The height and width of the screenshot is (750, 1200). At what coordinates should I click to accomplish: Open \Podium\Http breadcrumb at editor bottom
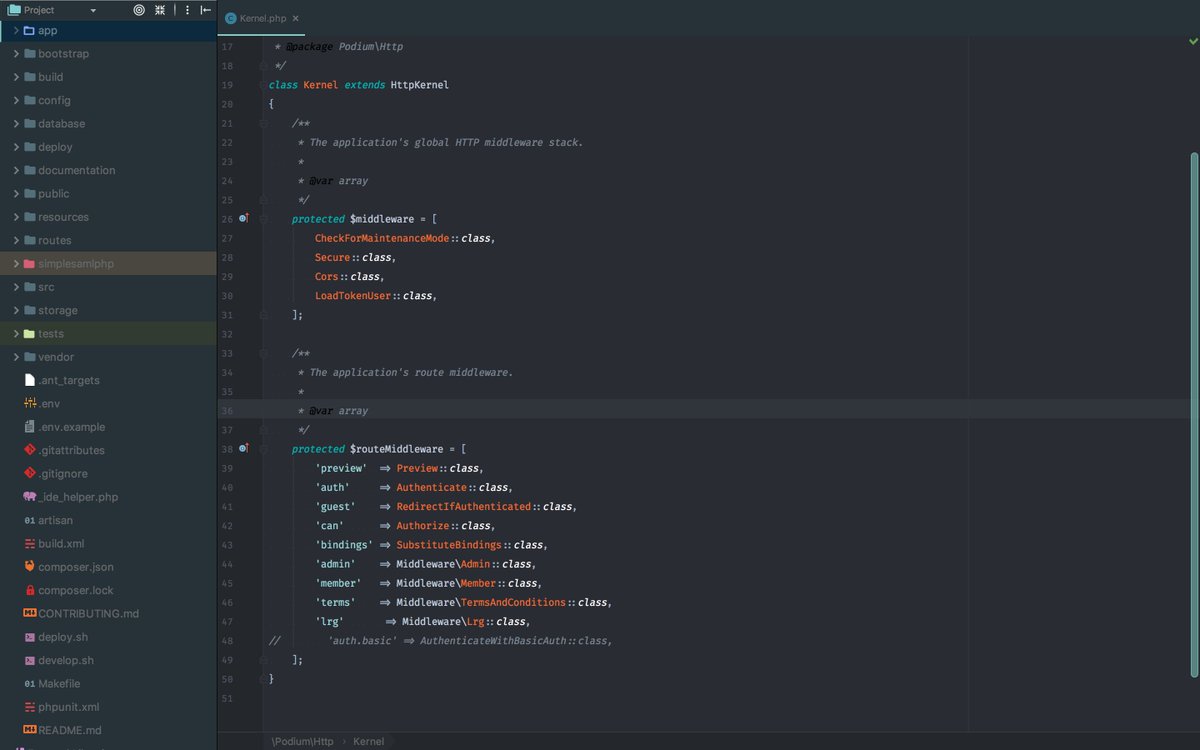(303, 741)
